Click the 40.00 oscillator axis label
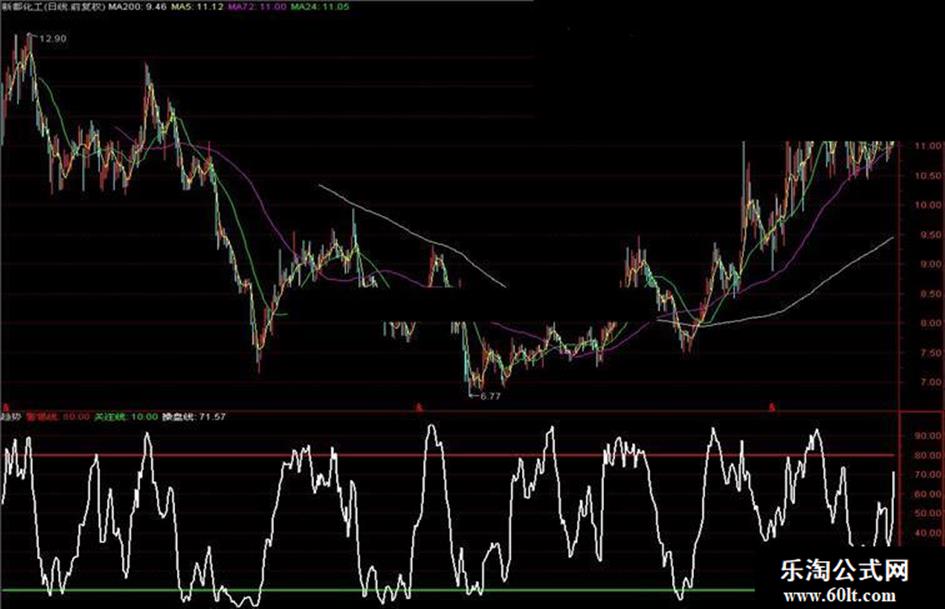The width and height of the screenshot is (945, 609). (x=928, y=533)
